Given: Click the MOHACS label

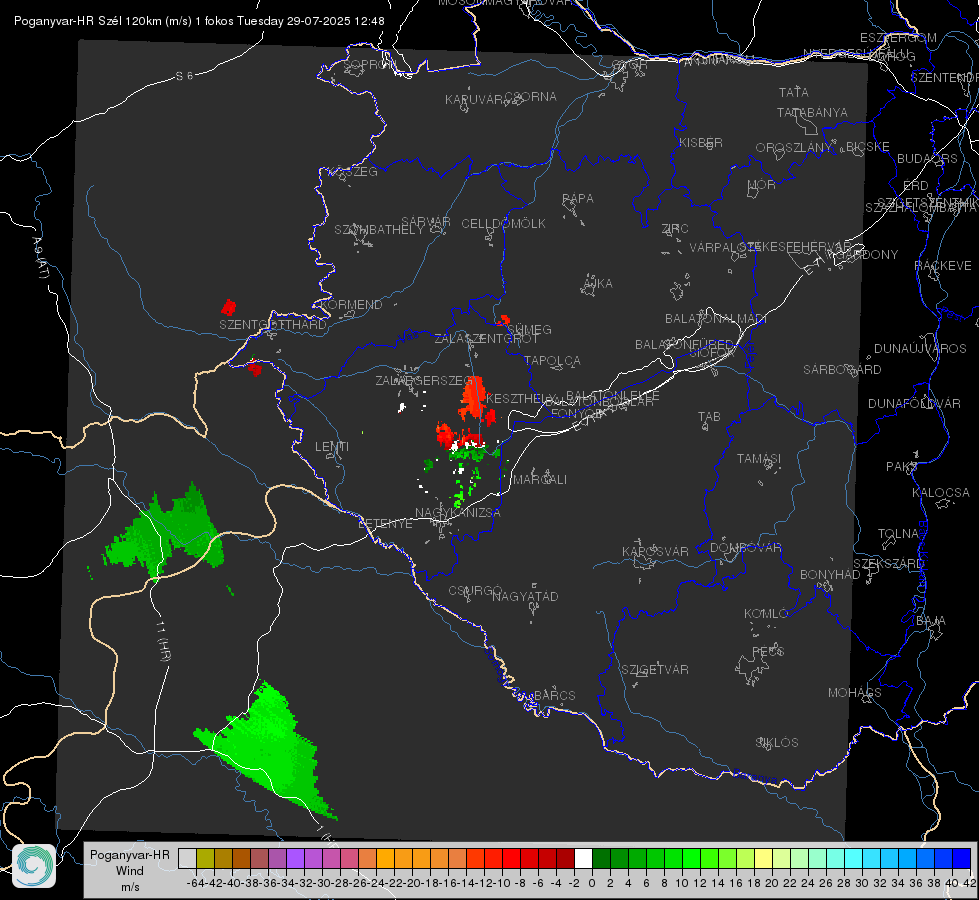Looking at the screenshot, I should tap(855, 693).
